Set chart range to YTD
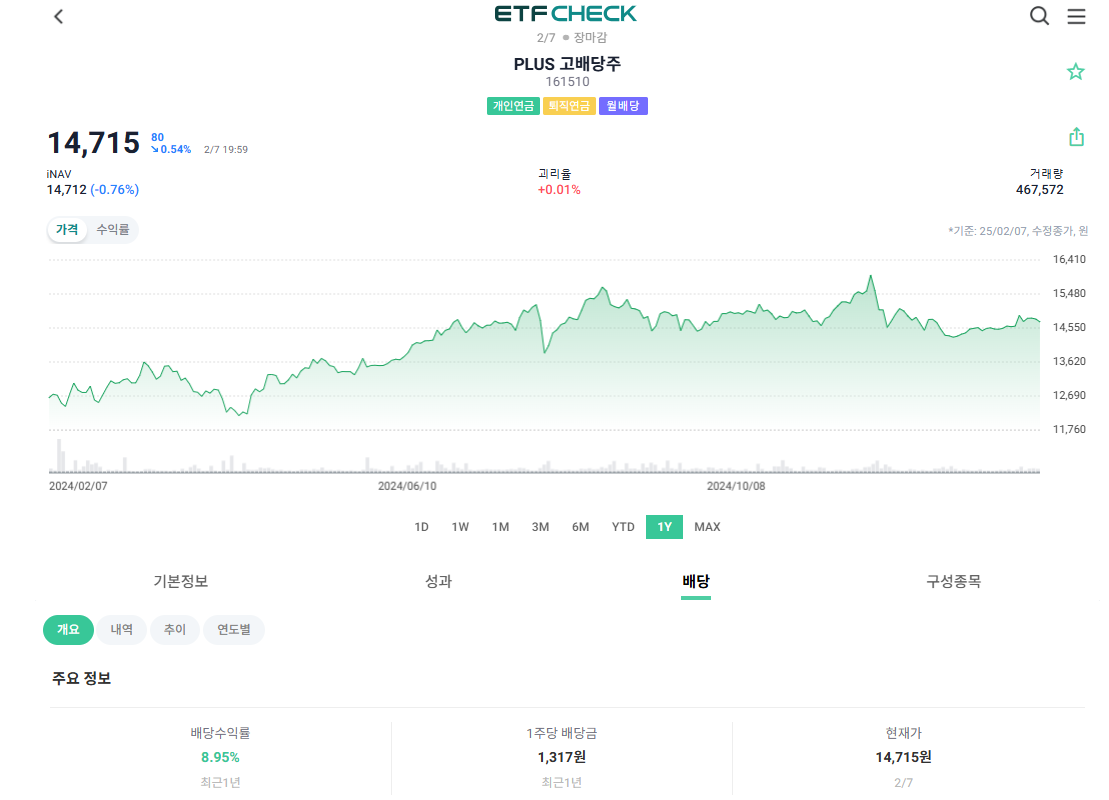The image size is (1109, 800). (623, 527)
